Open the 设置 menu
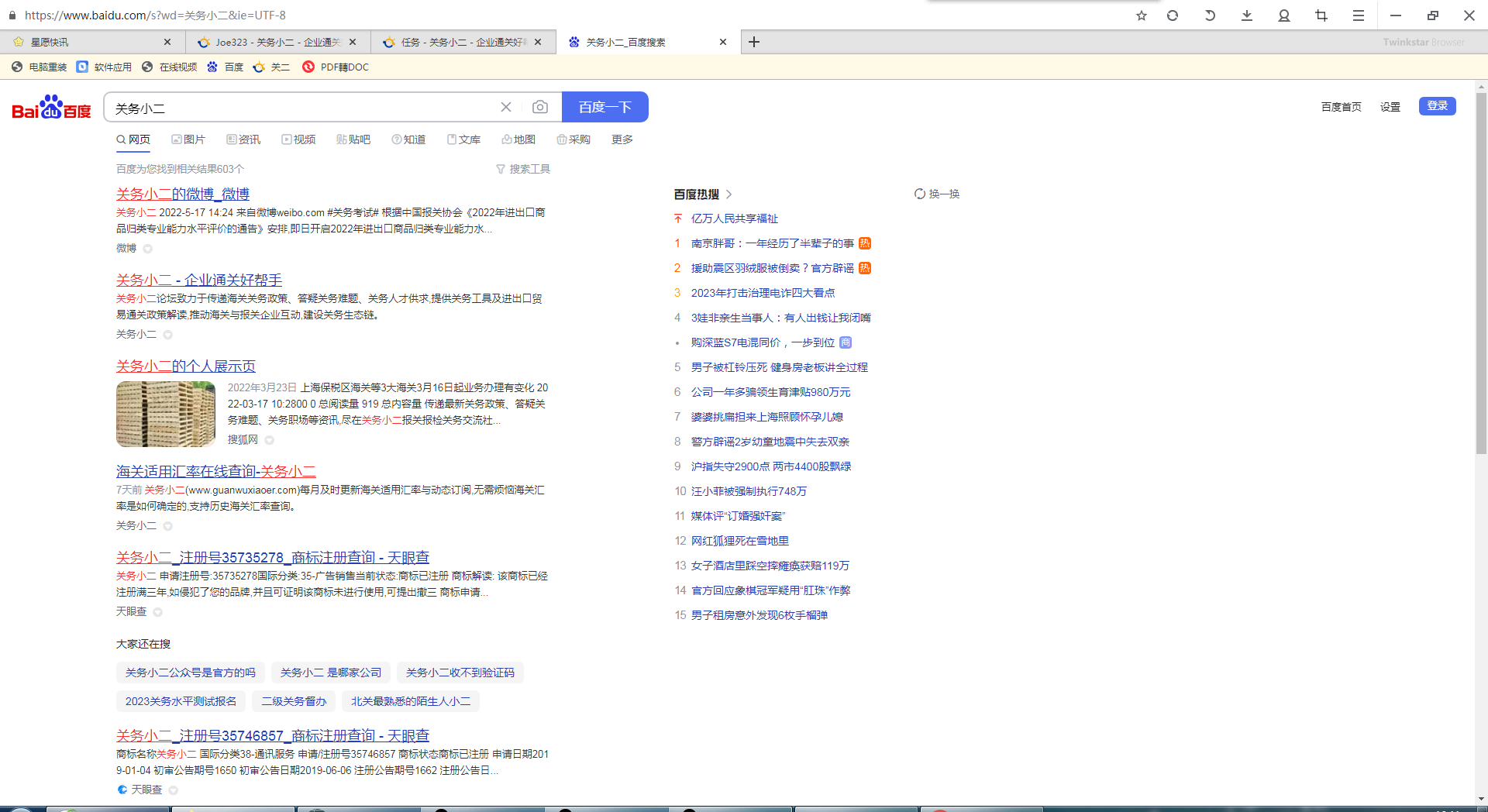Screen dimensions: 1488x812 (x=1390, y=107)
